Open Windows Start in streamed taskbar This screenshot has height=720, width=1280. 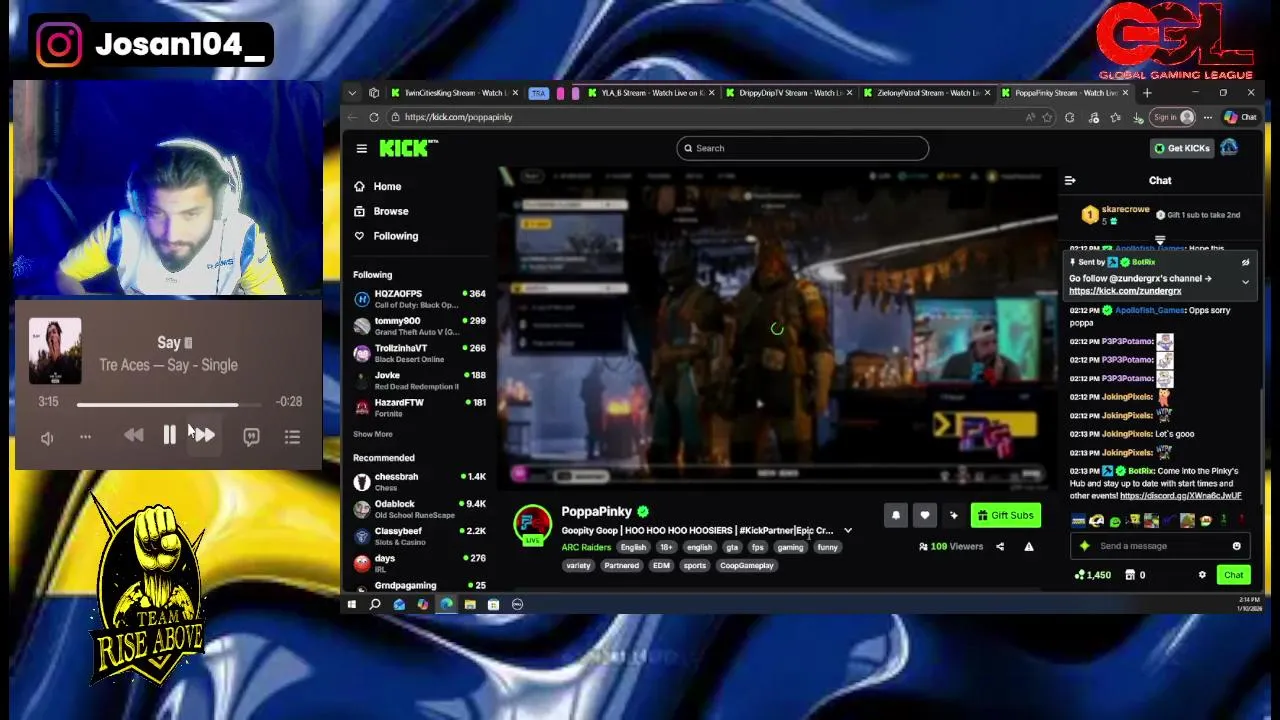click(351, 604)
